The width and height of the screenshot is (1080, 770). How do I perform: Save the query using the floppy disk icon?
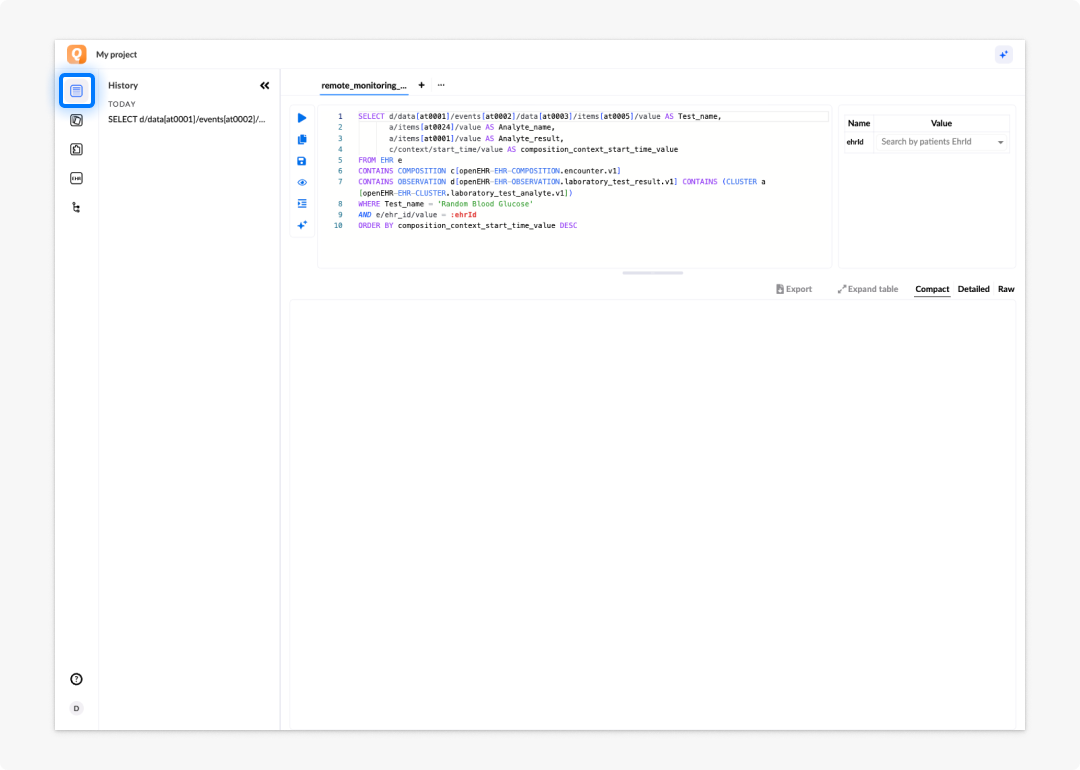302,161
